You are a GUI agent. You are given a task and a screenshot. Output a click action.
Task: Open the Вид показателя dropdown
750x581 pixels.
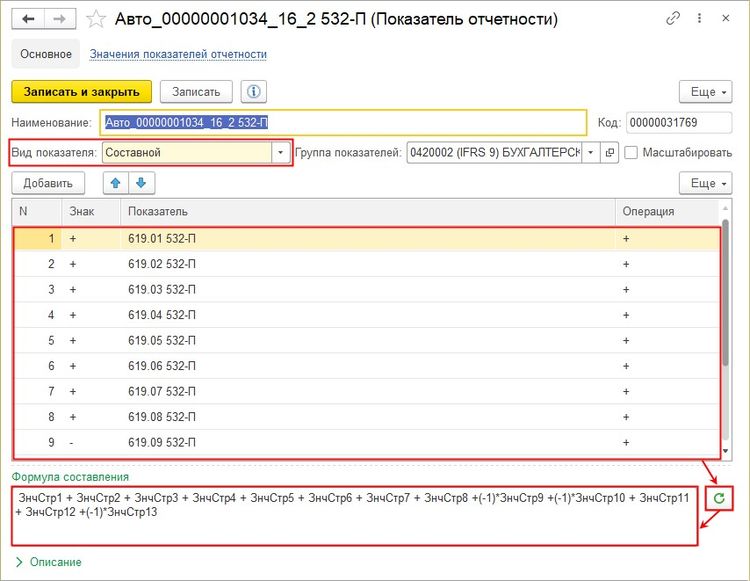tap(281, 153)
